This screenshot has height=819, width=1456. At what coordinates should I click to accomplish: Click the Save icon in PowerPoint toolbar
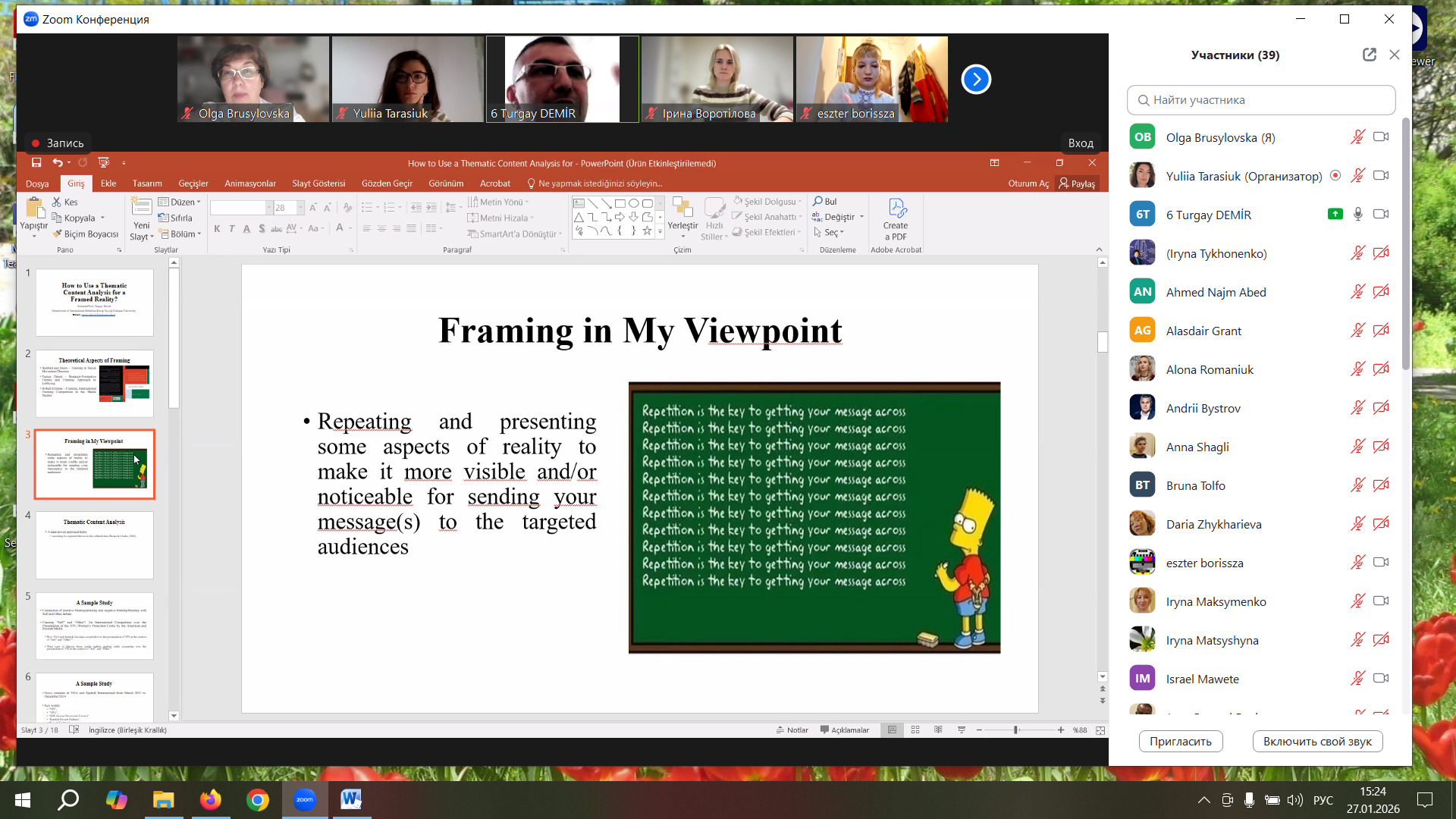coord(36,162)
